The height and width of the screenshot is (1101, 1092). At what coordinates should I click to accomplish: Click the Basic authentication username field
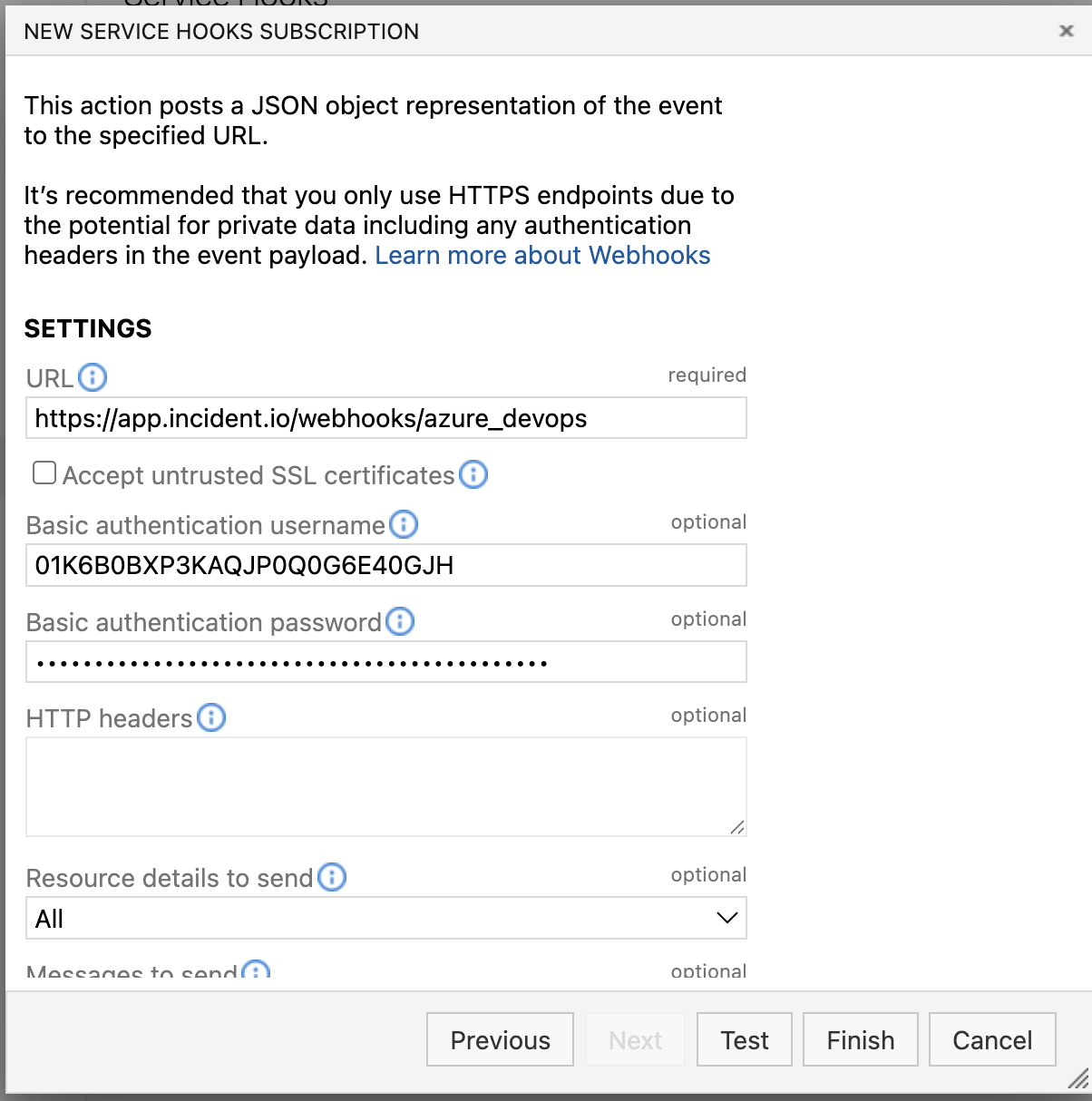click(386, 565)
